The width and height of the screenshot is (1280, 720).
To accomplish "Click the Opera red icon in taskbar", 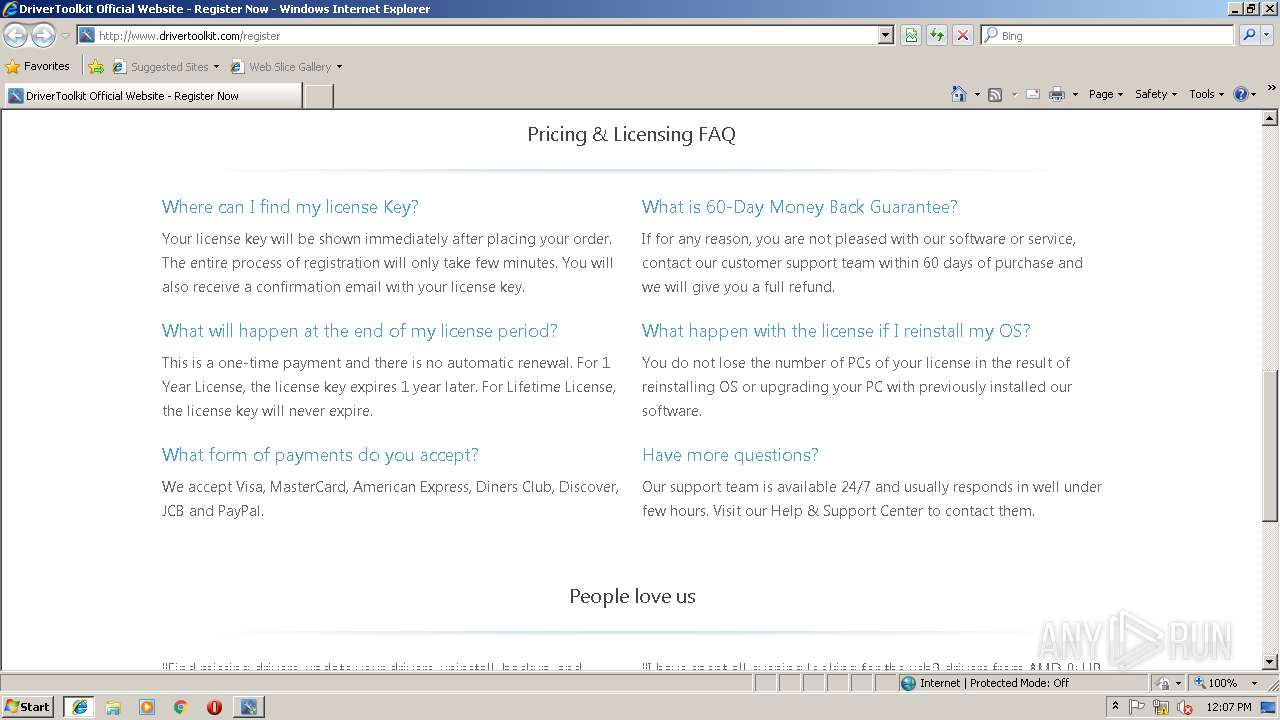I will click(x=214, y=707).
